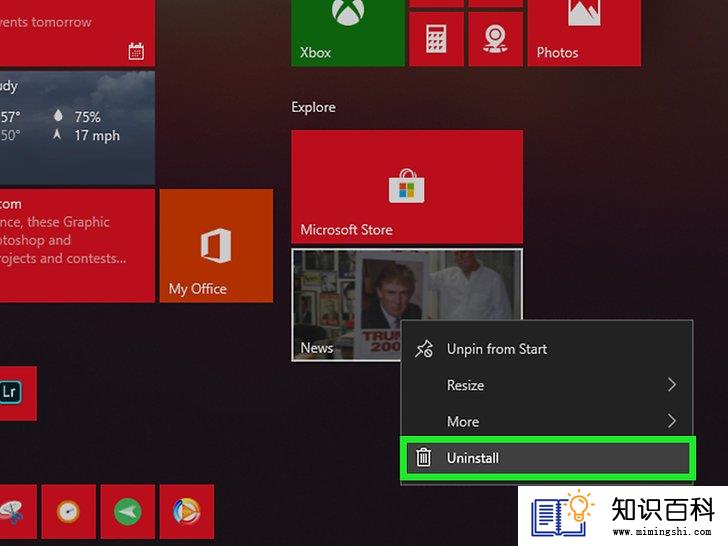The height and width of the screenshot is (546, 728).
Task: Launch the Lightroom (Lr) tile
Action: (x=18, y=393)
